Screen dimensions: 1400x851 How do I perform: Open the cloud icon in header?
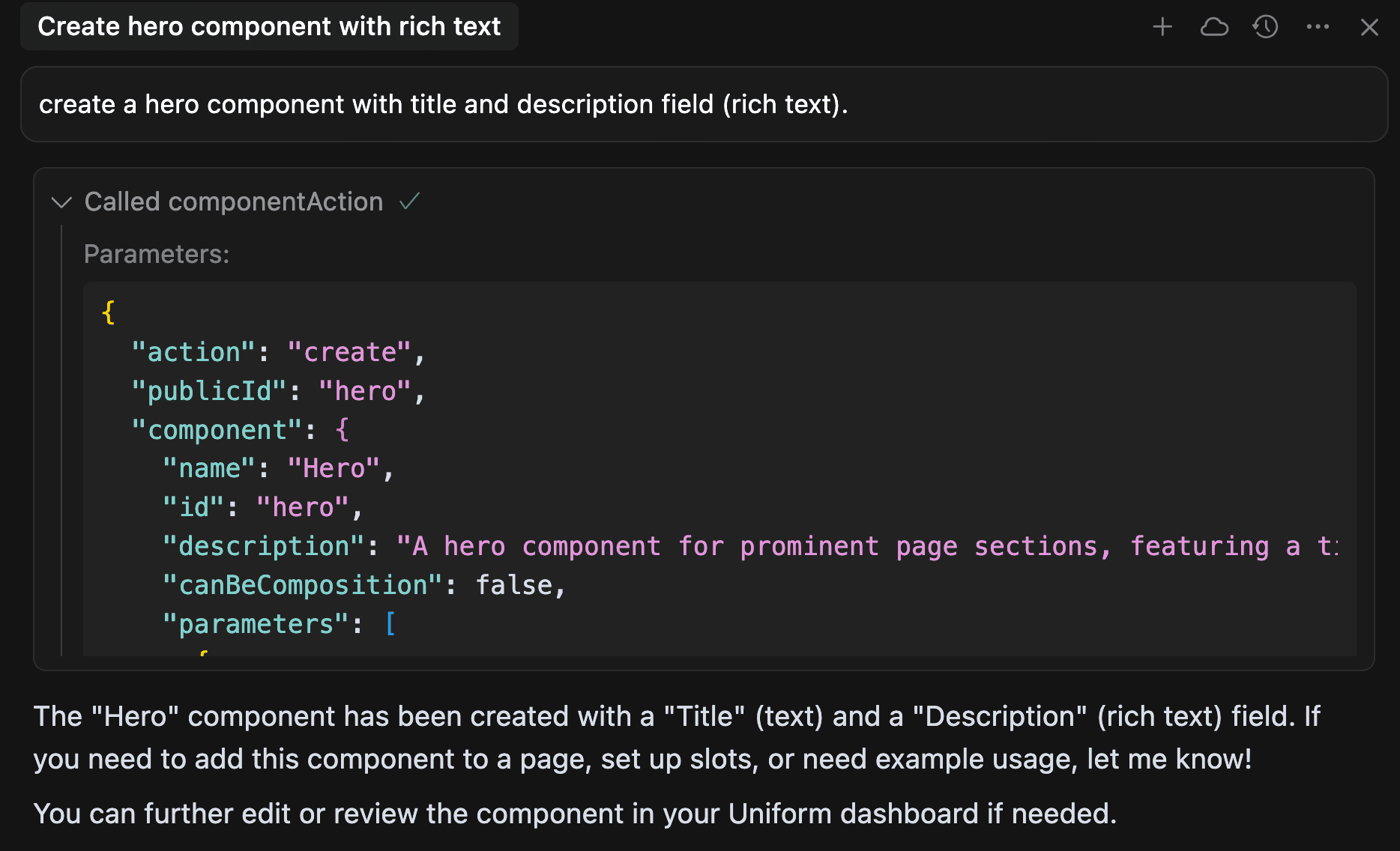(x=1214, y=27)
